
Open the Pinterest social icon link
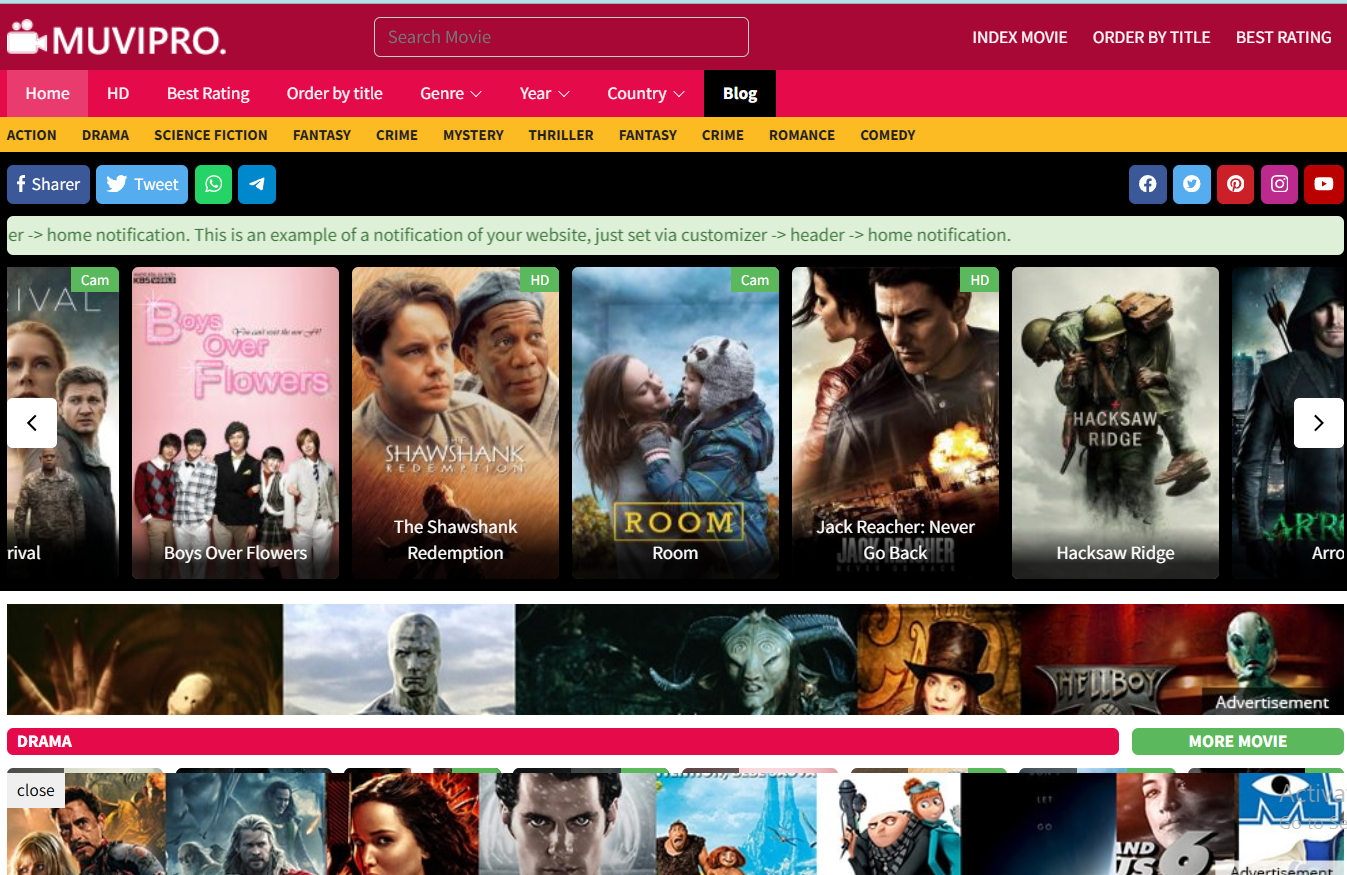[1236, 184]
